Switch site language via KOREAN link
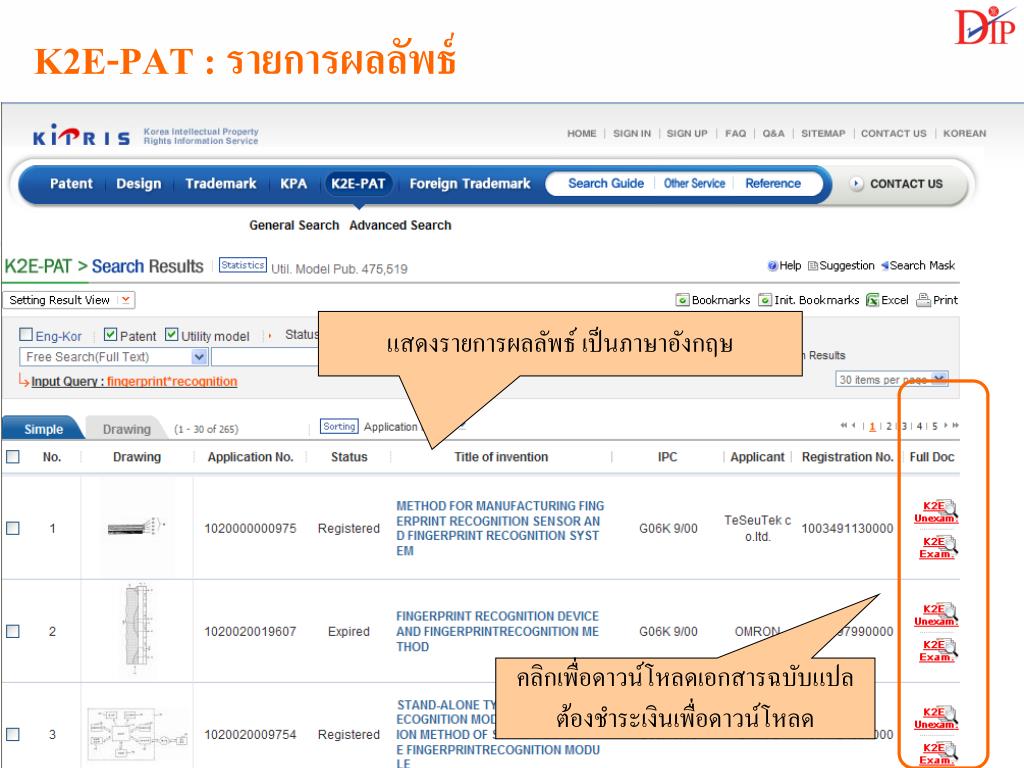The width and height of the screenshot is (1024, 768). [964, 133]
